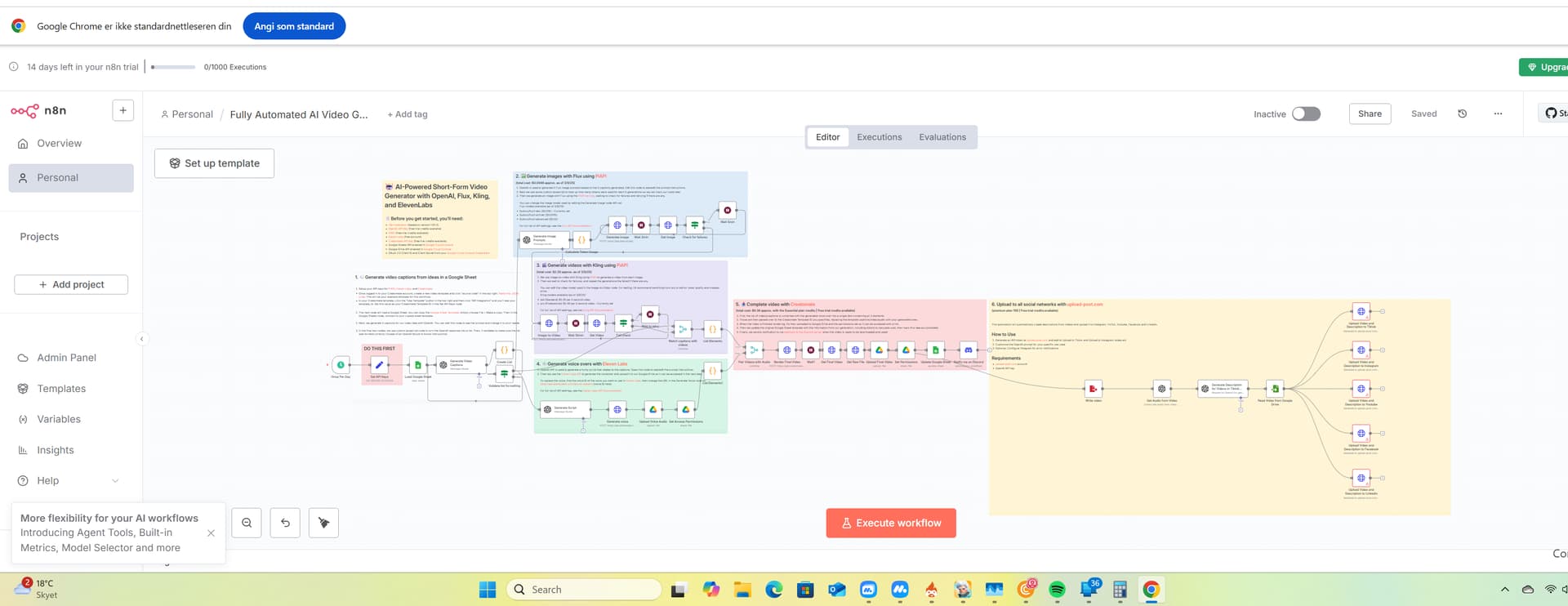Select the Get Audio from Video node
1568x606 pixels.
(x=1161, y=389)
